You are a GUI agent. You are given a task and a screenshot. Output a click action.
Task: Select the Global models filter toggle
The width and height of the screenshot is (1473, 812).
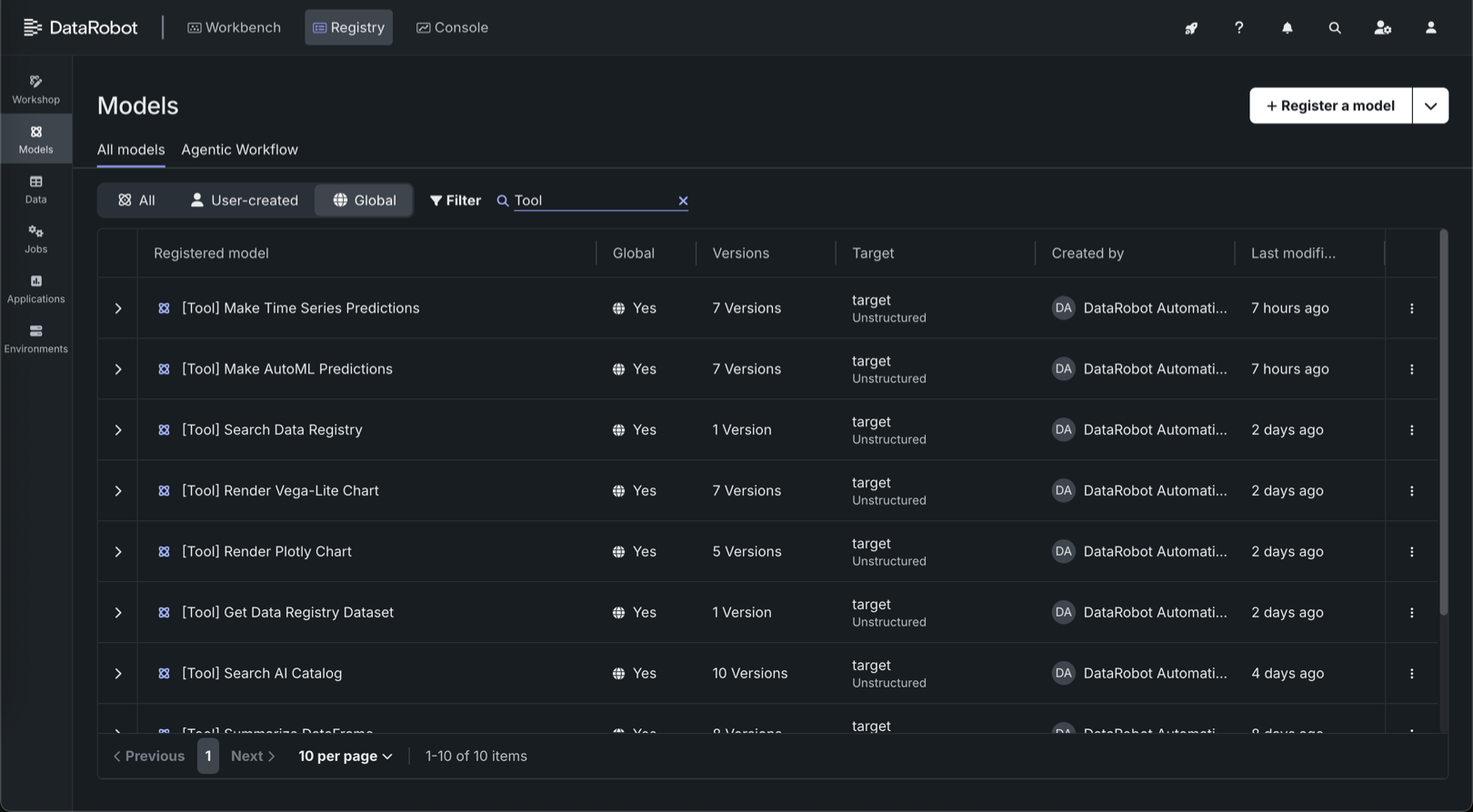(364, 200)
